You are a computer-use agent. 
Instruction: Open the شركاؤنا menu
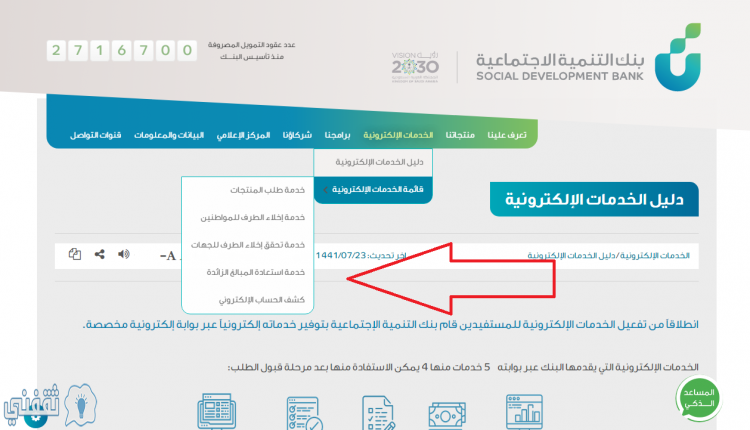(297, 135)
